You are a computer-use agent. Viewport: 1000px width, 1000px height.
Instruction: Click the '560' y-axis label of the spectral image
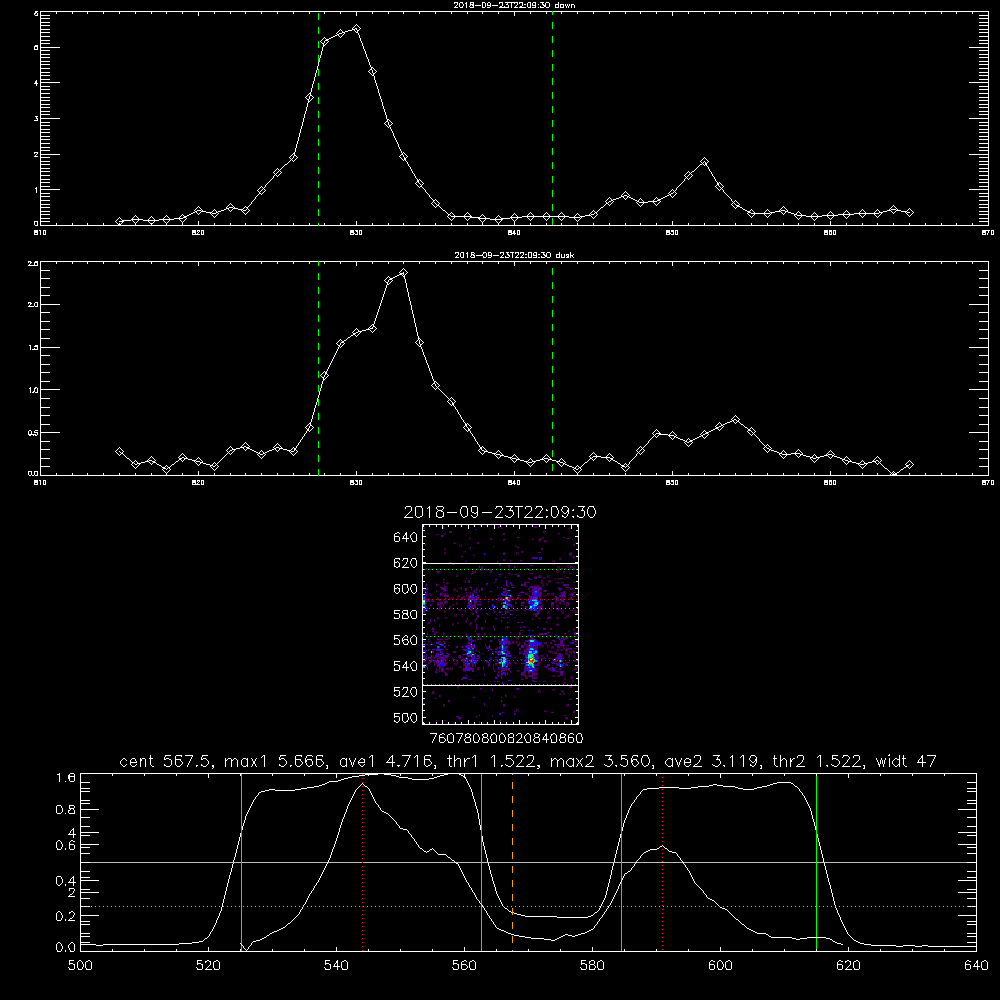[406, 640]
